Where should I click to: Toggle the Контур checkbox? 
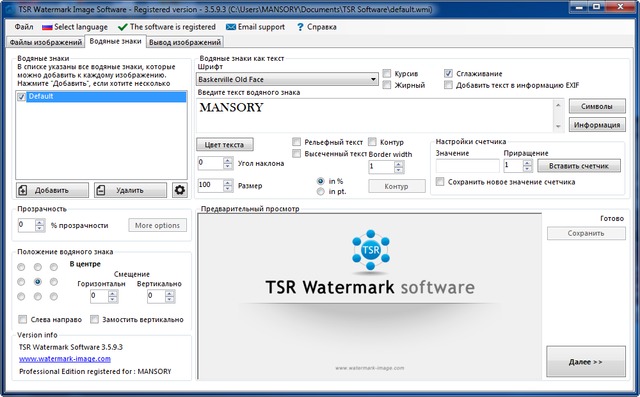[x=372, y=142]
